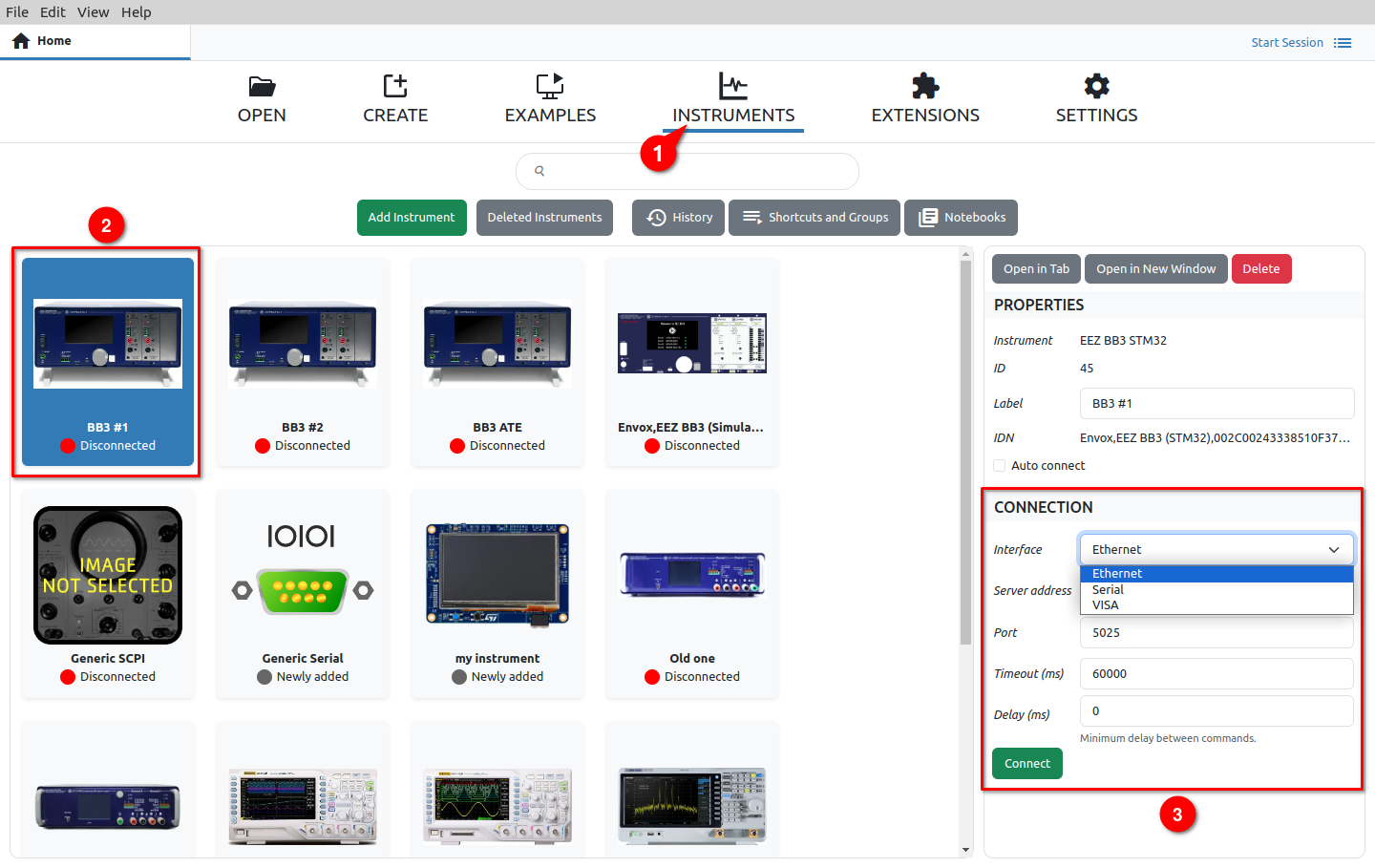The image size is (1375, 868).
Task: Click the EEZ BB3 STM32 instrument name
Action: [1123, 341]
